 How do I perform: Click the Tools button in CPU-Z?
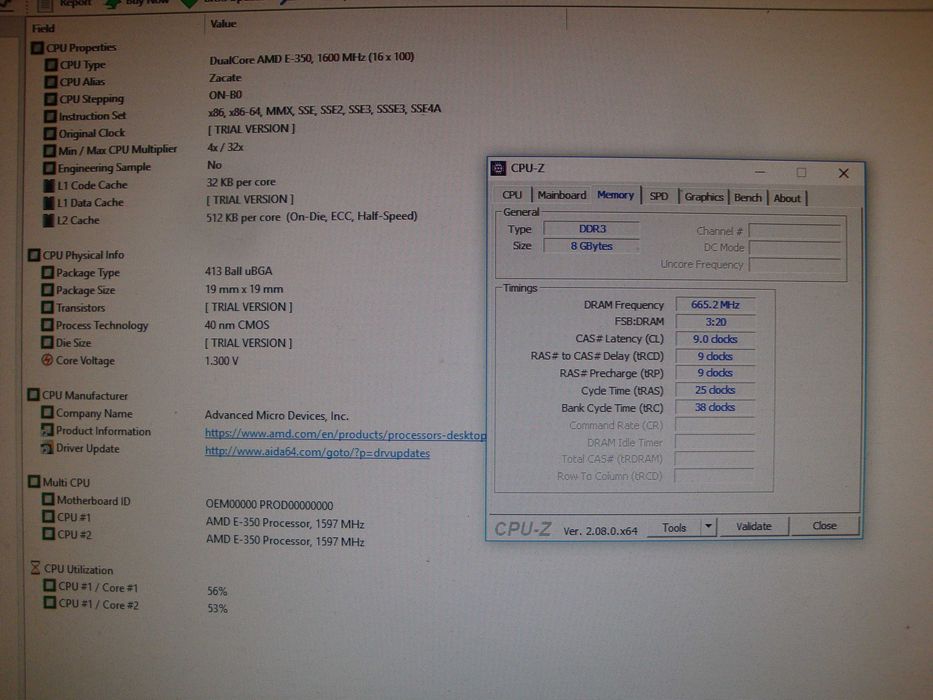pos(674,527)
